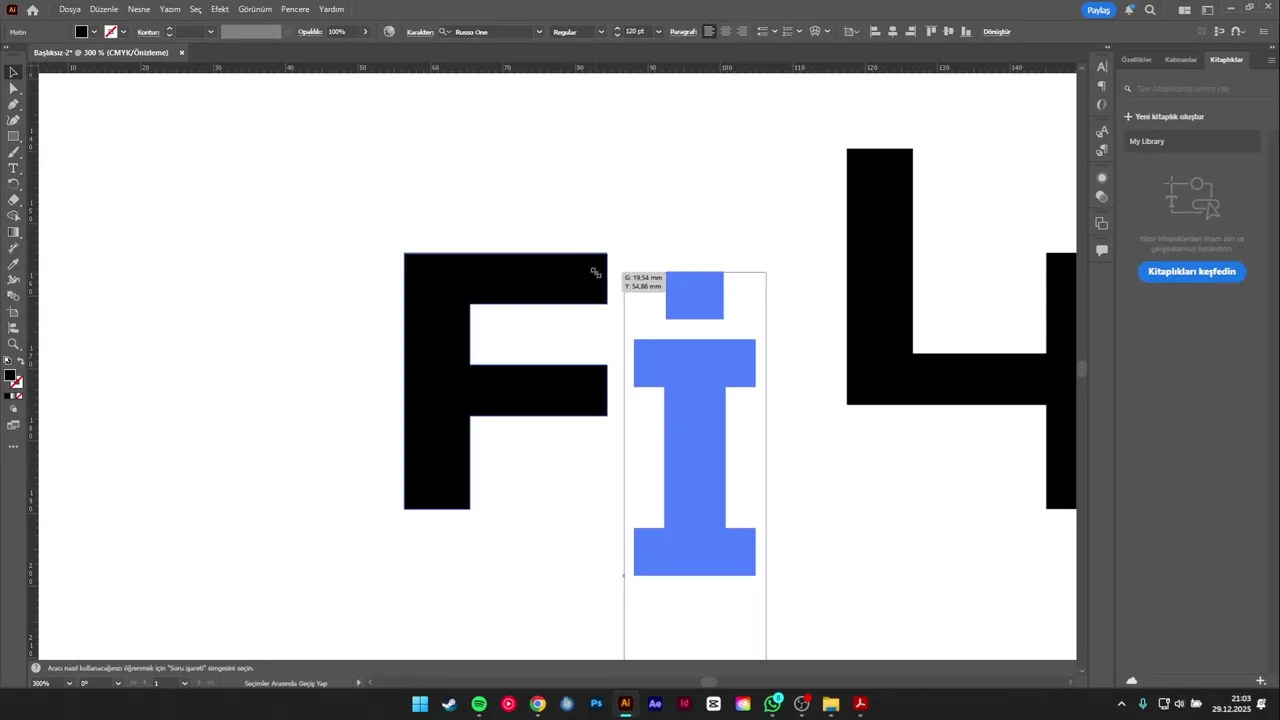Expand the fill color dropdown arrow
Image resolution: width=1280 pixels, height=720 pixels.
pyautogui.click(x=94, y=32)
